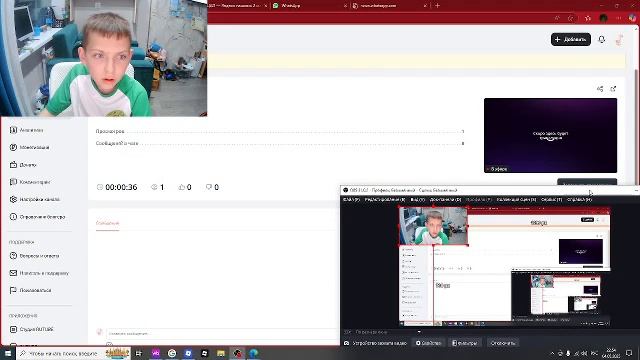Screen dimensions: 640x360
Task: Click the taskbar clock and date
Action: (611, 353)
